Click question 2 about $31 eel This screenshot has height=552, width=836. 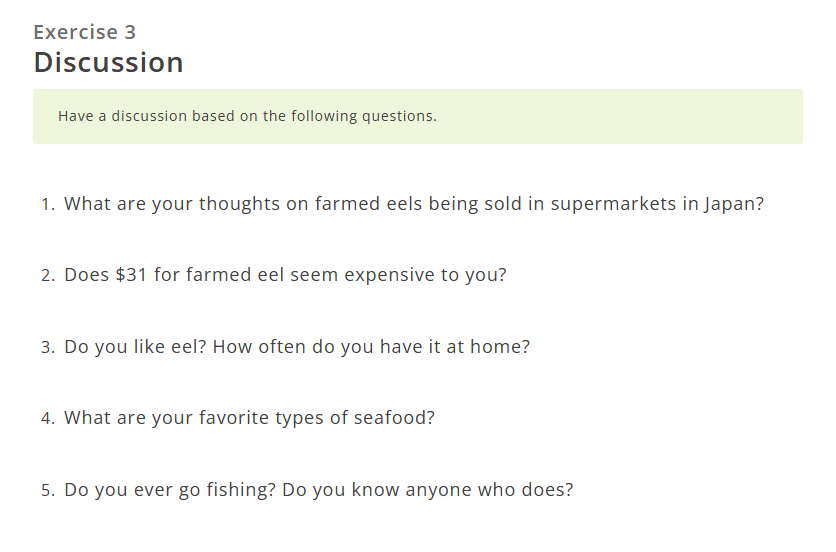[x=285, y=275]
